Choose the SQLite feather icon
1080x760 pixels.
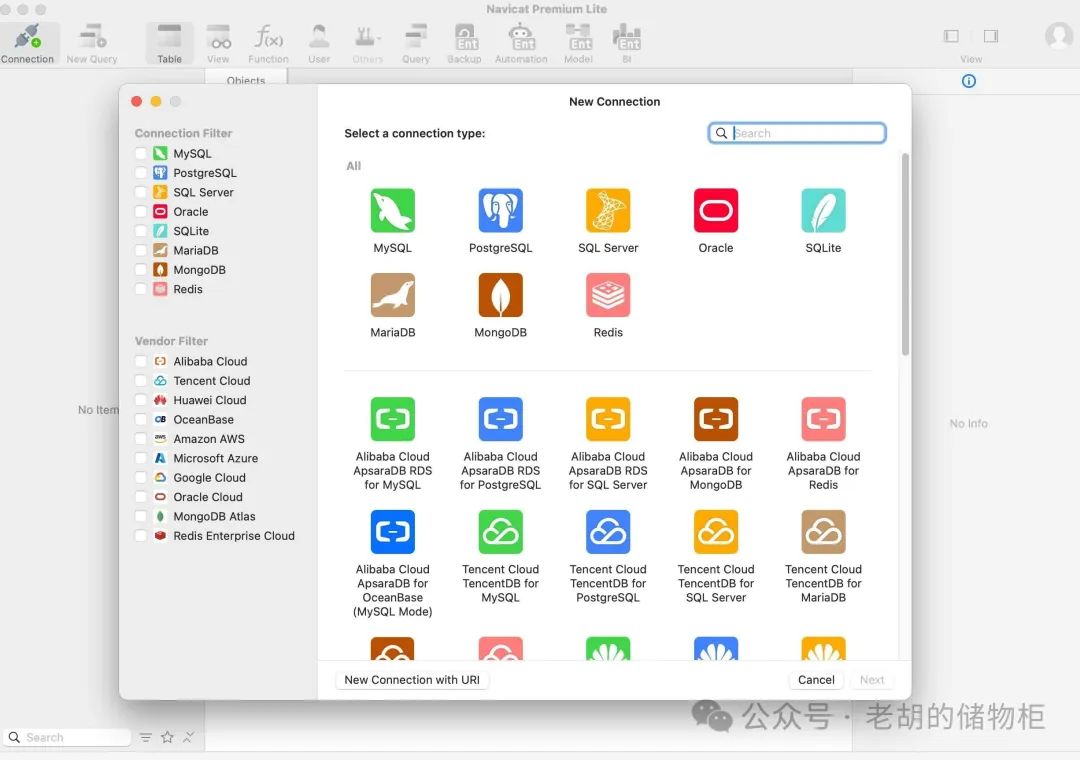pyautogui.click(x=823, y=210)
